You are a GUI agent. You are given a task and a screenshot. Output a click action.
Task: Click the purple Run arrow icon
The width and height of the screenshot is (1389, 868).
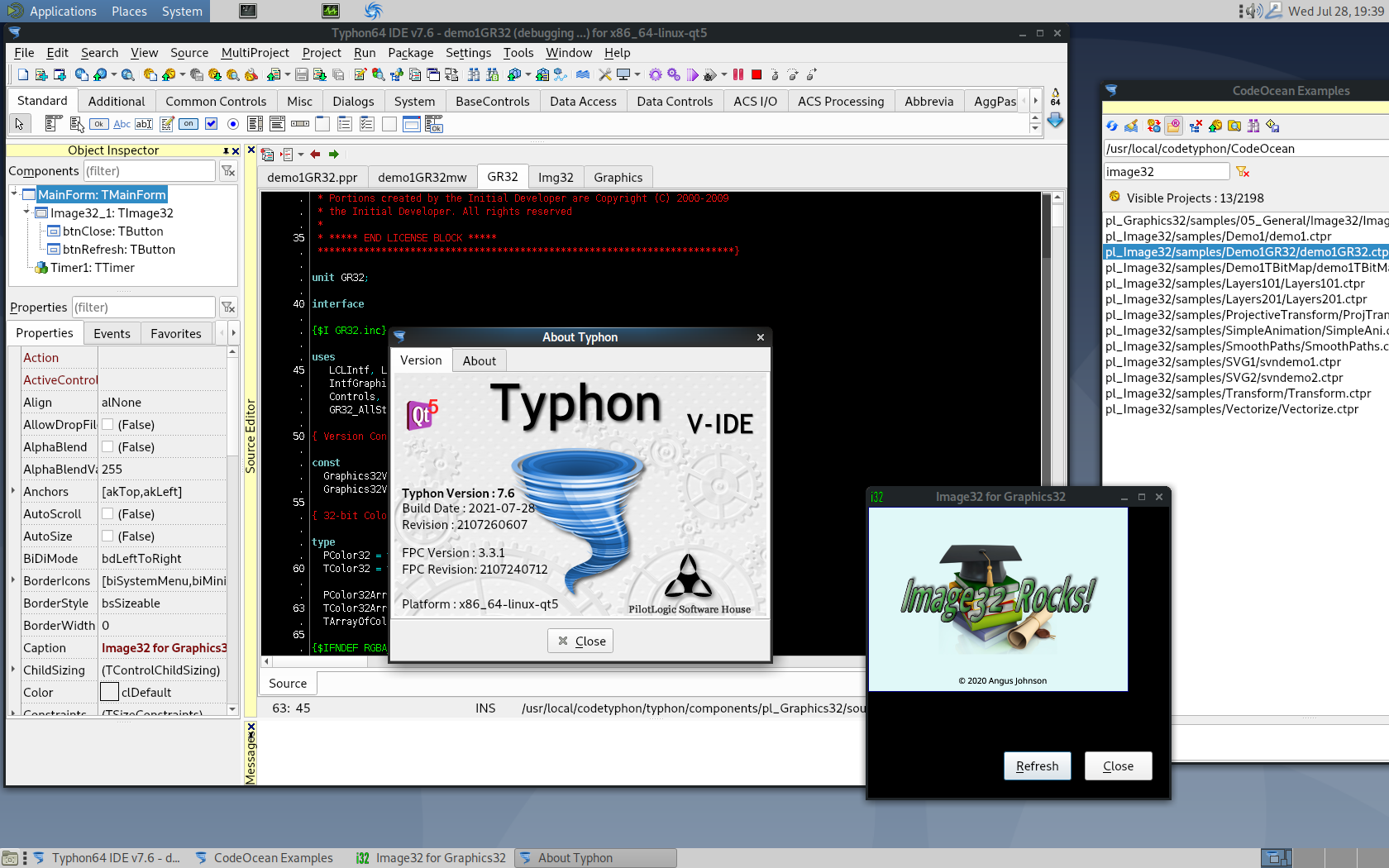[692, 74]
